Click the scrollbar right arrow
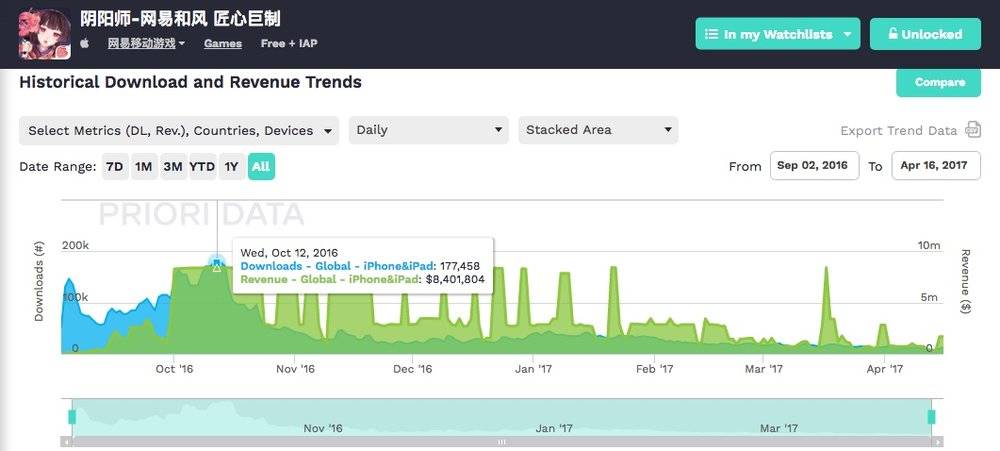The height and width of the screenshot is (451, 1000). [938, 441]
